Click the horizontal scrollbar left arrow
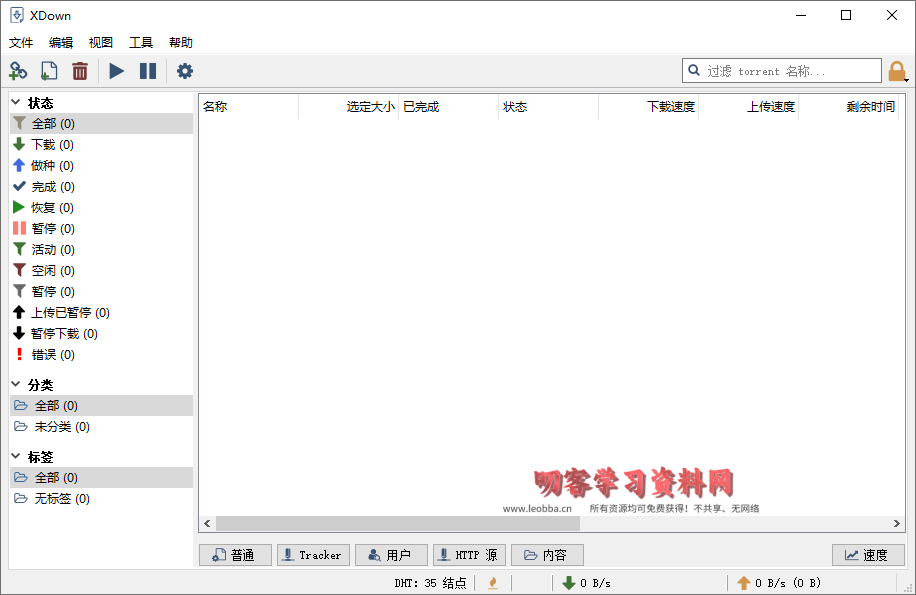Screen dimensions: 916x595 [x=207, y=524]
